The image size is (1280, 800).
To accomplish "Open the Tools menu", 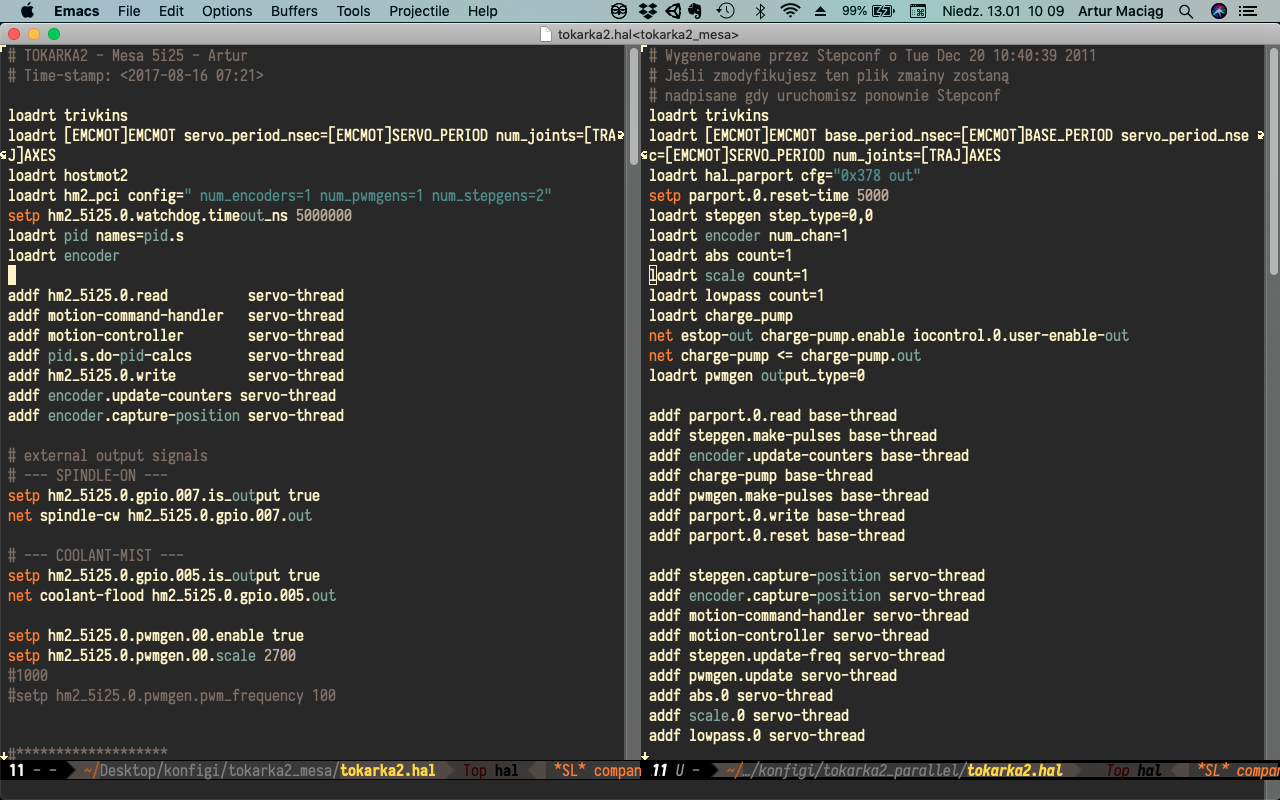I will tap(353, 11).
